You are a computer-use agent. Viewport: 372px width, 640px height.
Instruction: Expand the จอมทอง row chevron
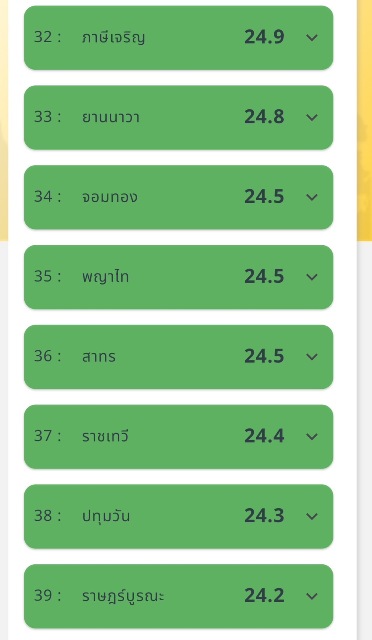[x=312, y=197]
